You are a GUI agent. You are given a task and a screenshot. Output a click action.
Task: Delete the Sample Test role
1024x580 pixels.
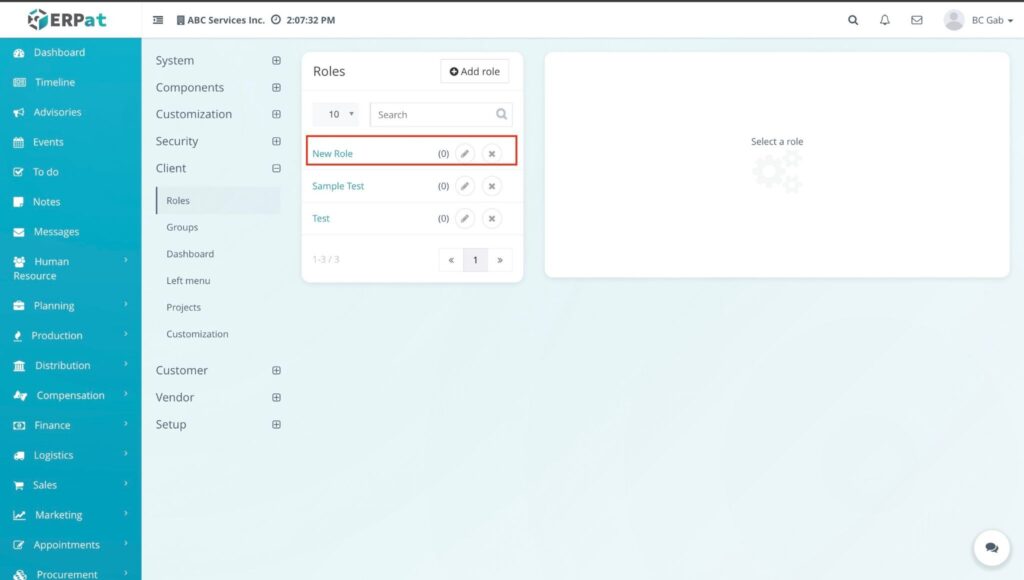point(491,186)
